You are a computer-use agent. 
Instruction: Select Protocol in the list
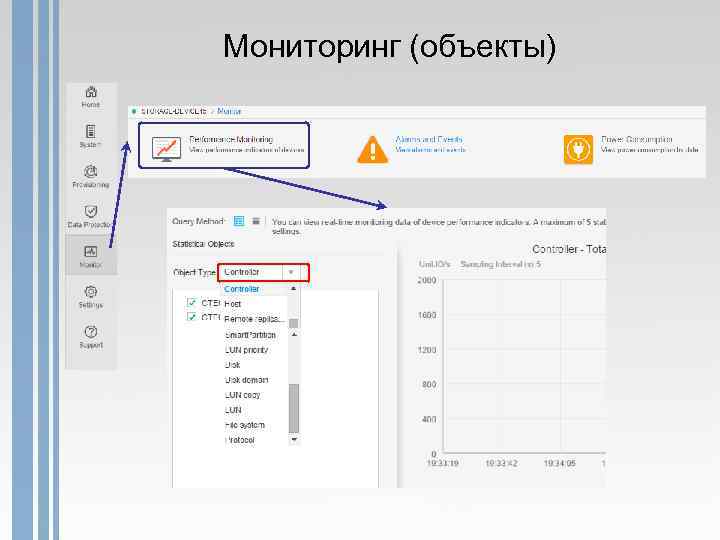(x=240, y=440)
